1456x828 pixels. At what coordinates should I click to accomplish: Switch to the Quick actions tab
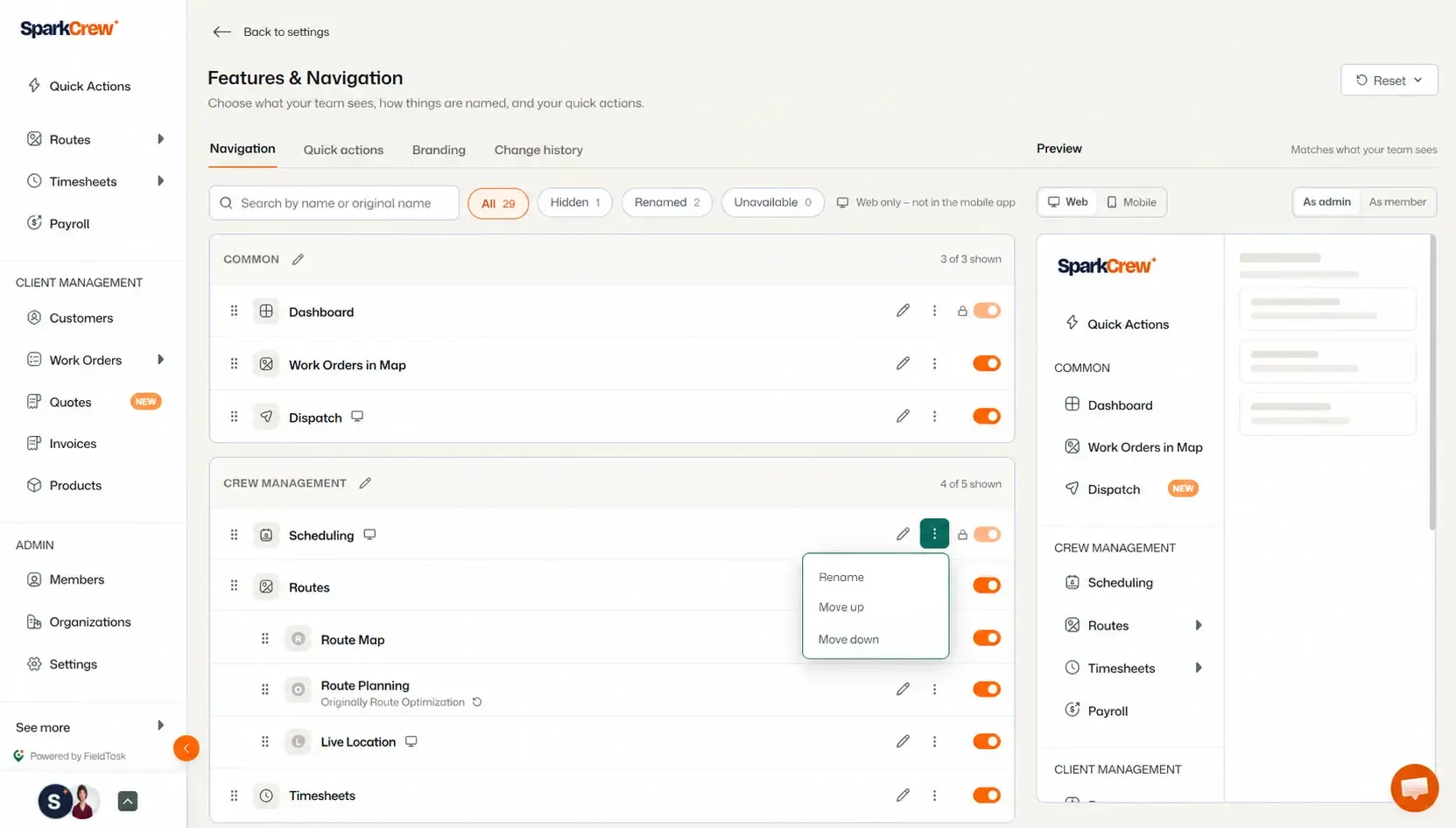coord(343,150)
